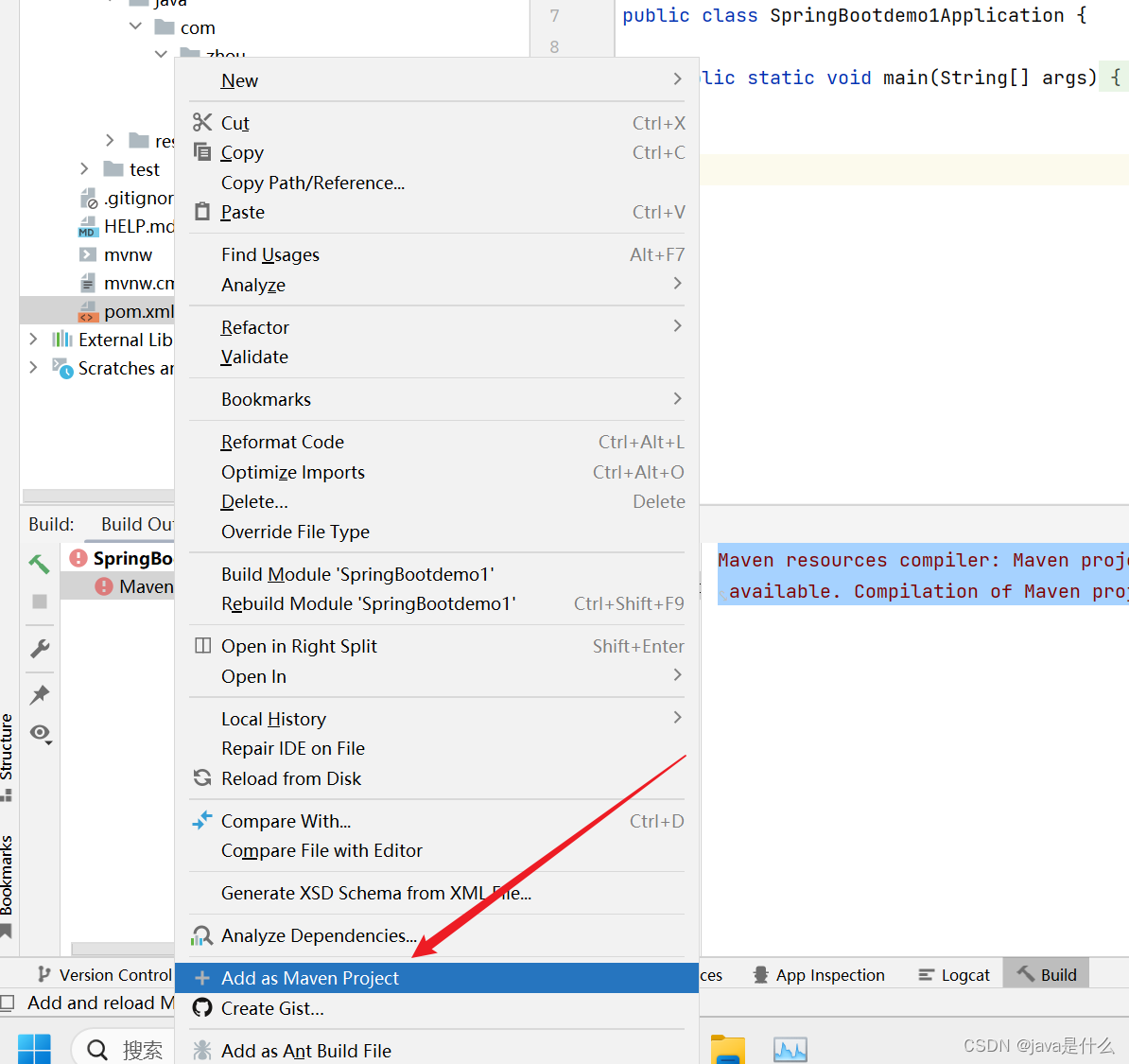Screen dimensions: 1129x1064
Task: Collapse the com folder in project tree
Action: [134, 26]
